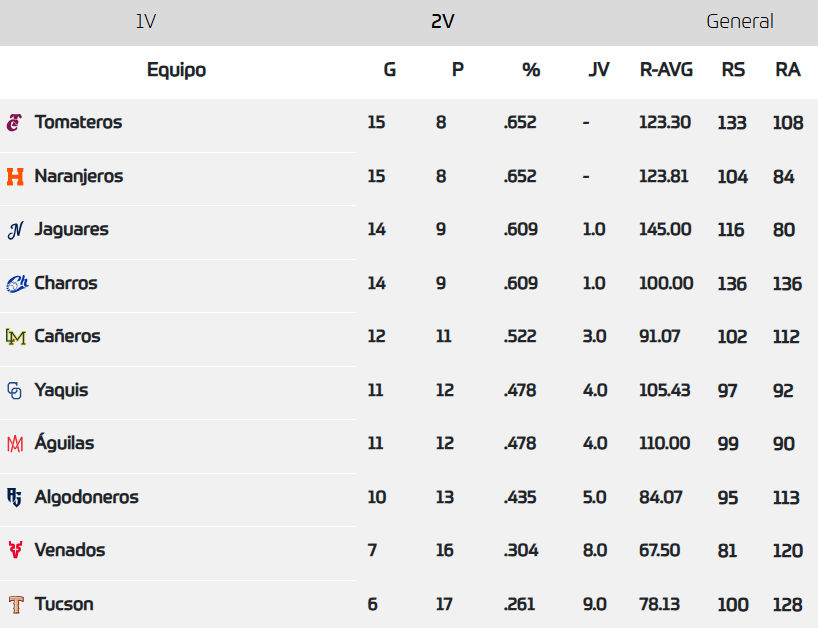Screen dimensions: 818x628
Task: Click the Jaguares team logo
Action: coord(15,230)
